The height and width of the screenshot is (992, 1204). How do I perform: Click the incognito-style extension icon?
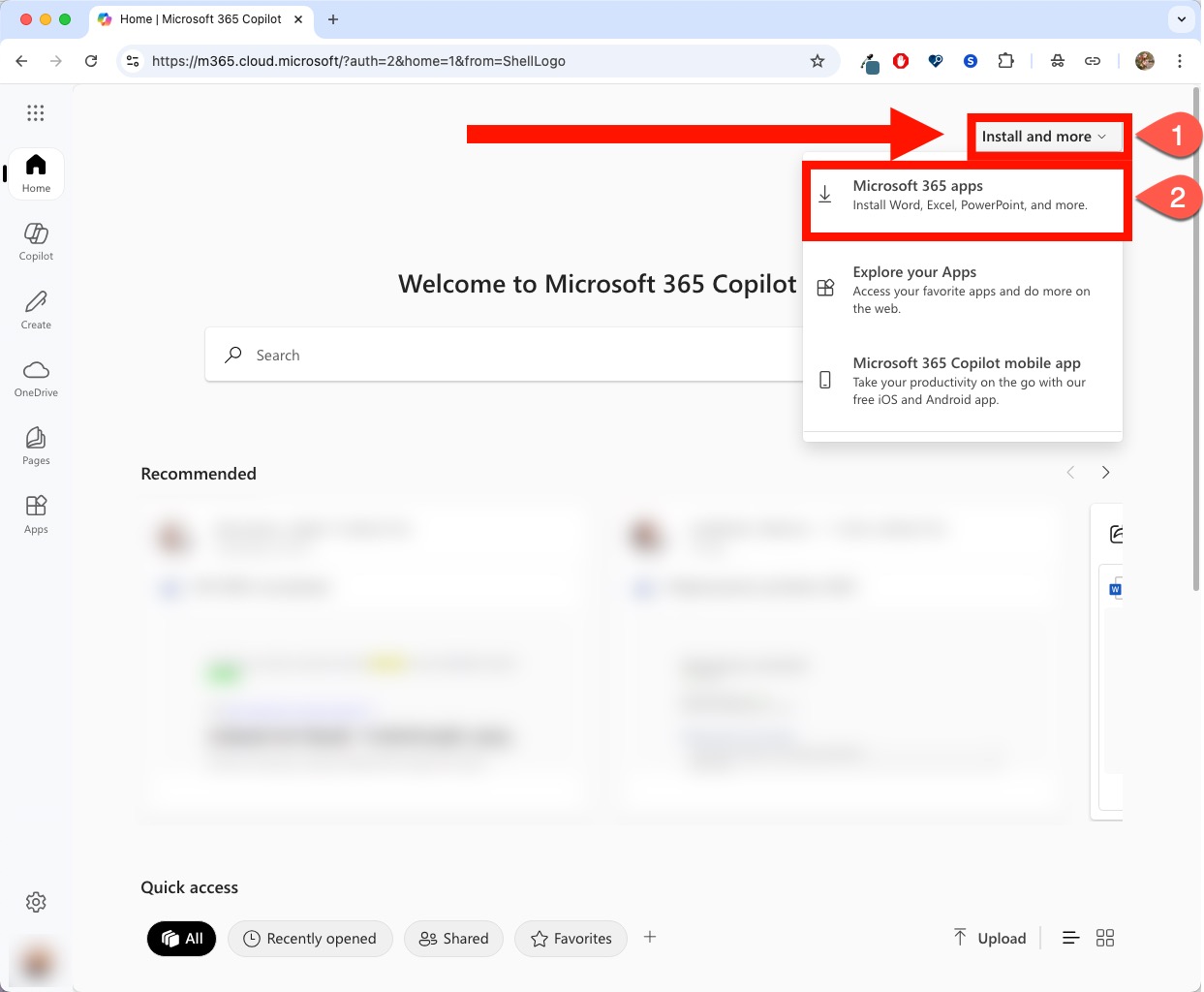tap(1058, 61)
